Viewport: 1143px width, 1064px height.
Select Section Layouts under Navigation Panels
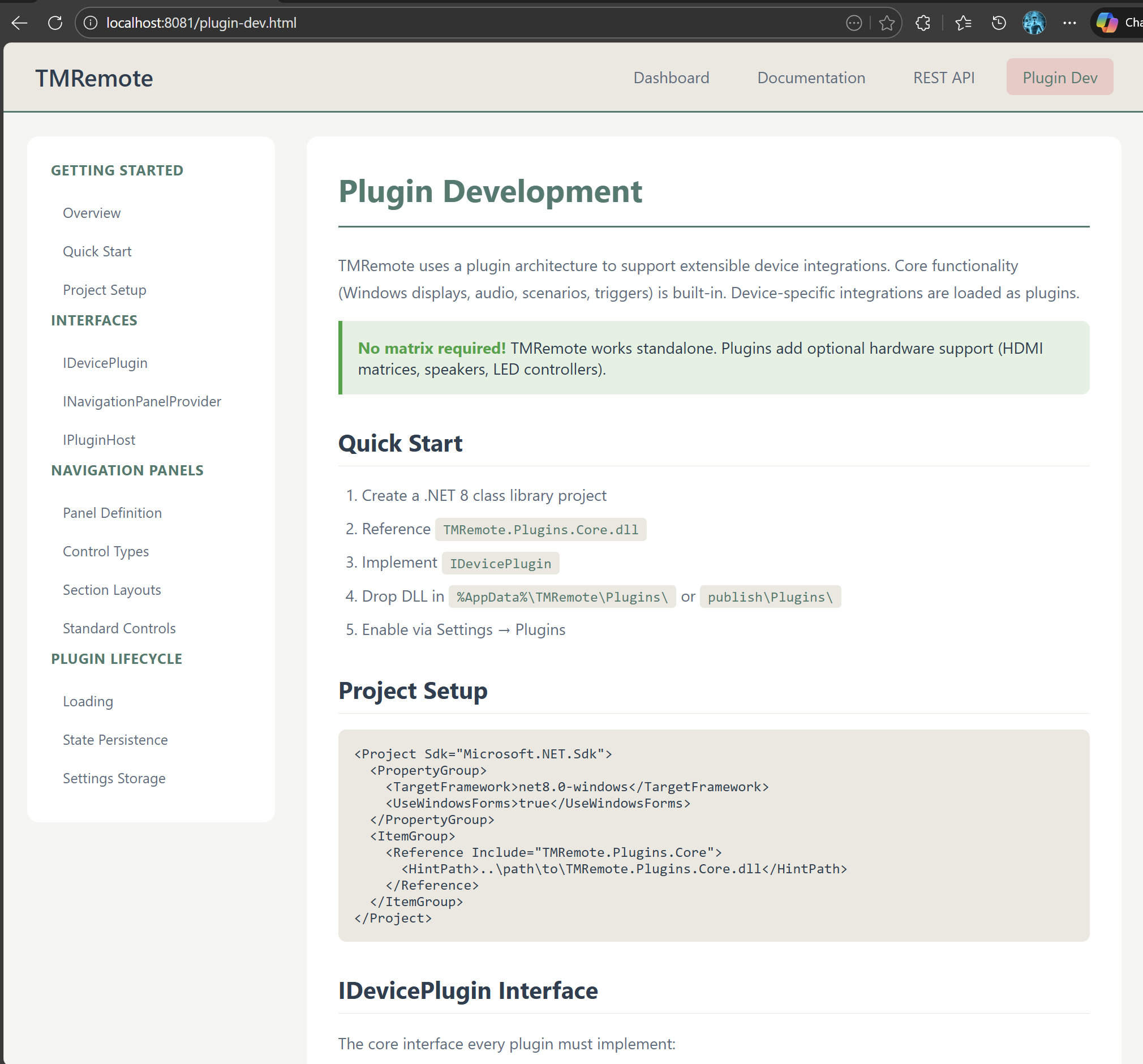click(x=111, y=590)
